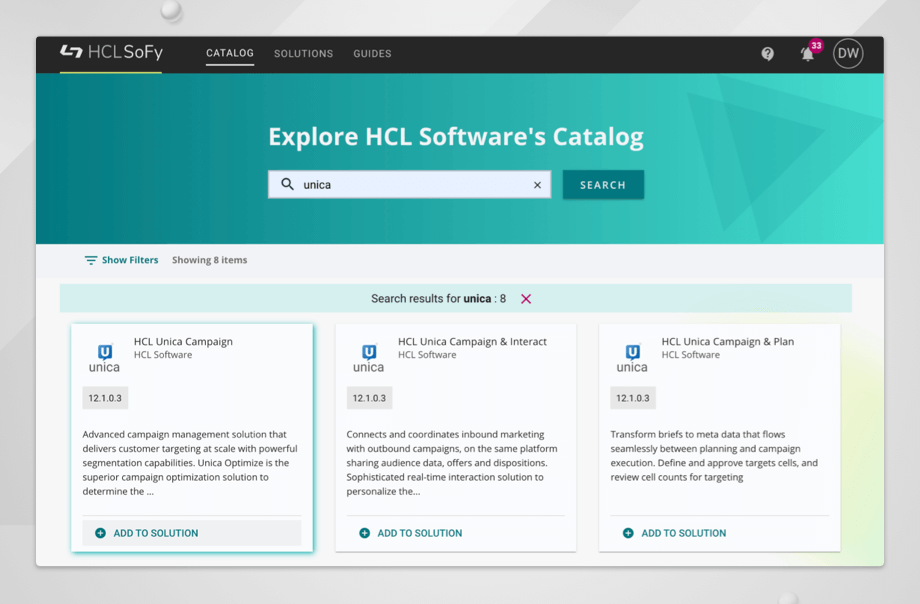This screenshot has height=604, width=920.
Task: Open the DW user avatar menu
Action: point(847,53)
